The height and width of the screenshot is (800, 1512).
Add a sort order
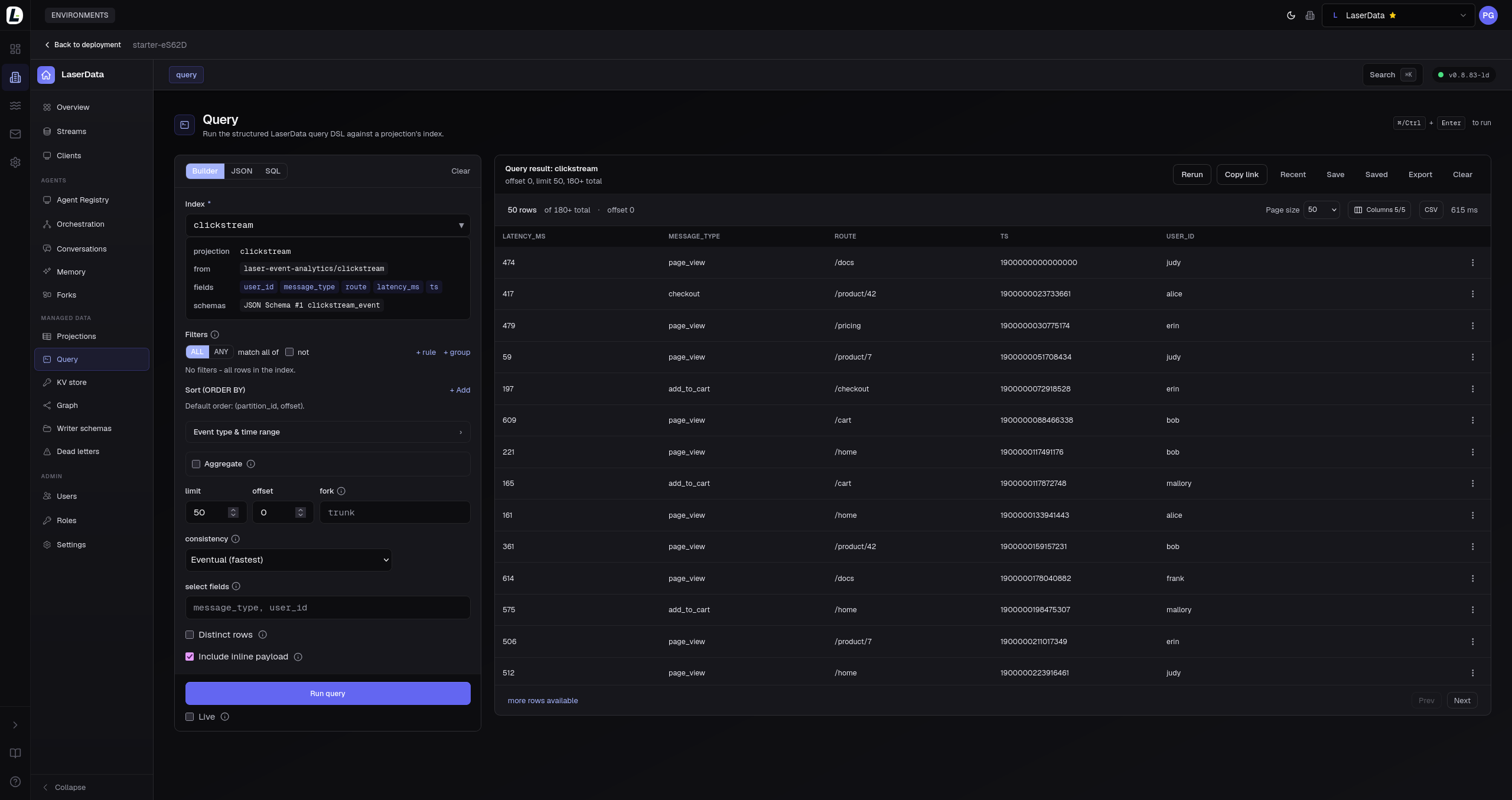(460, 390)
